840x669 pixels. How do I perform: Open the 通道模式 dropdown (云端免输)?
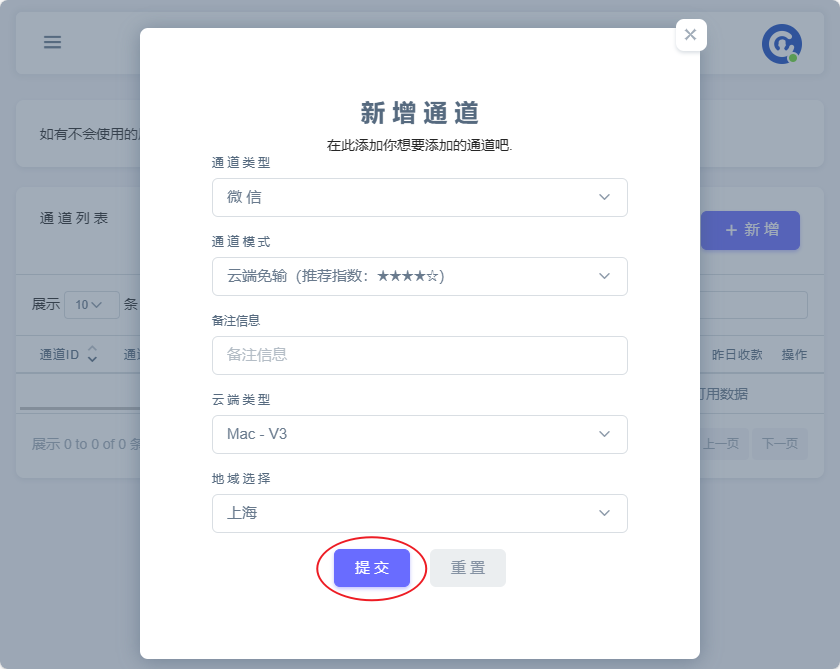pos(419,276)
